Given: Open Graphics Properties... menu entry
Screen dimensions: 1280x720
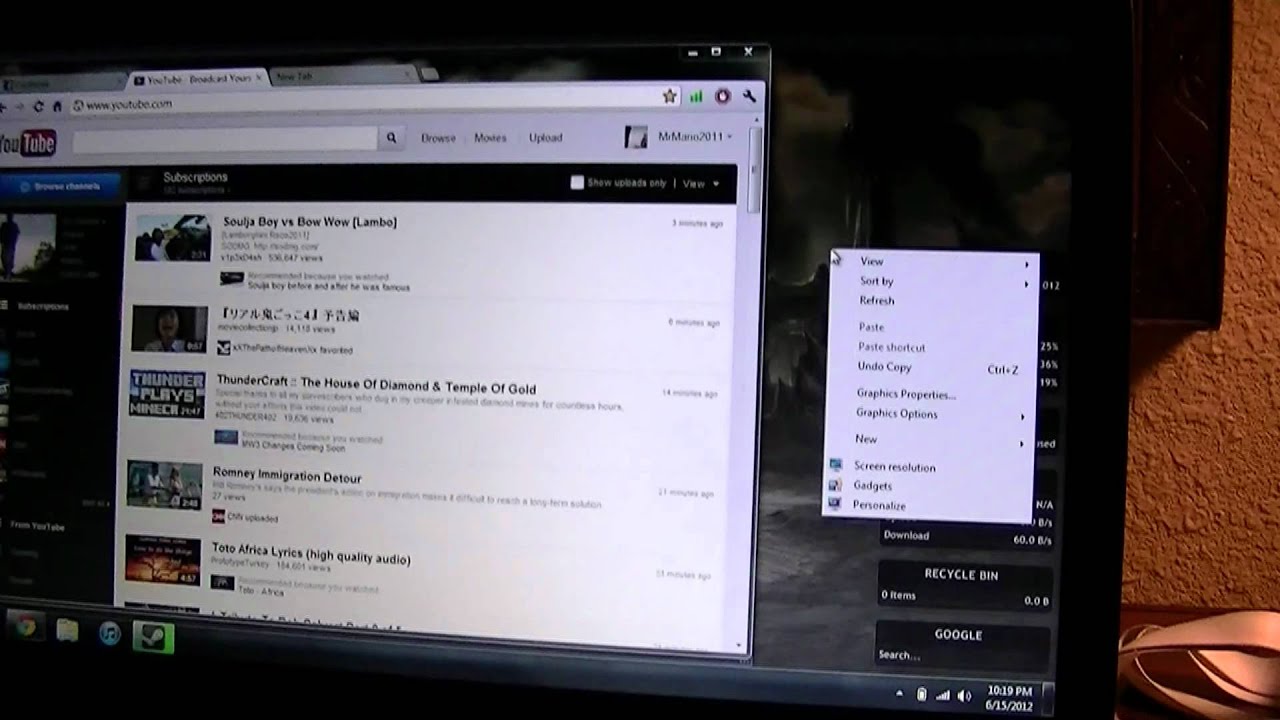Looking at the screenshot, I should coord(906,394).
